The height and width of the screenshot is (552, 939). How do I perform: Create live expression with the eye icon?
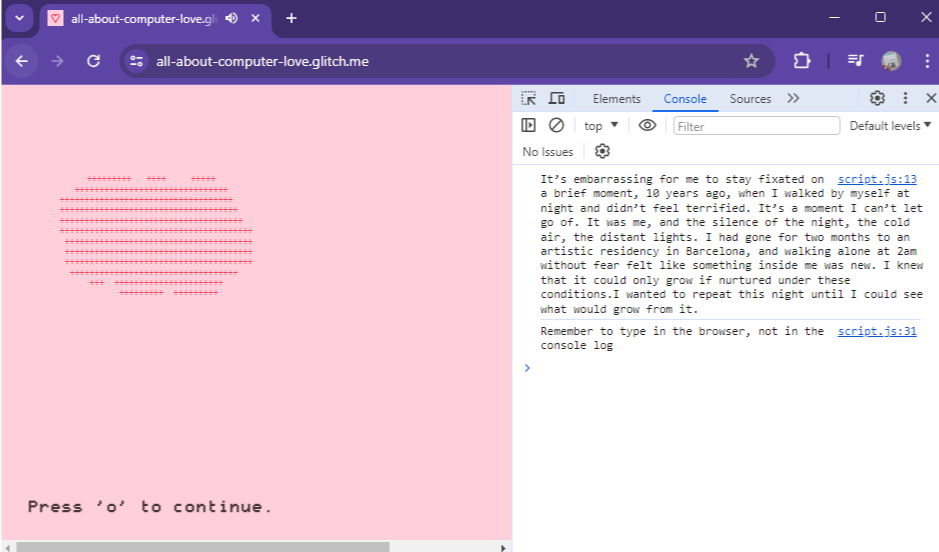(647, 125)
